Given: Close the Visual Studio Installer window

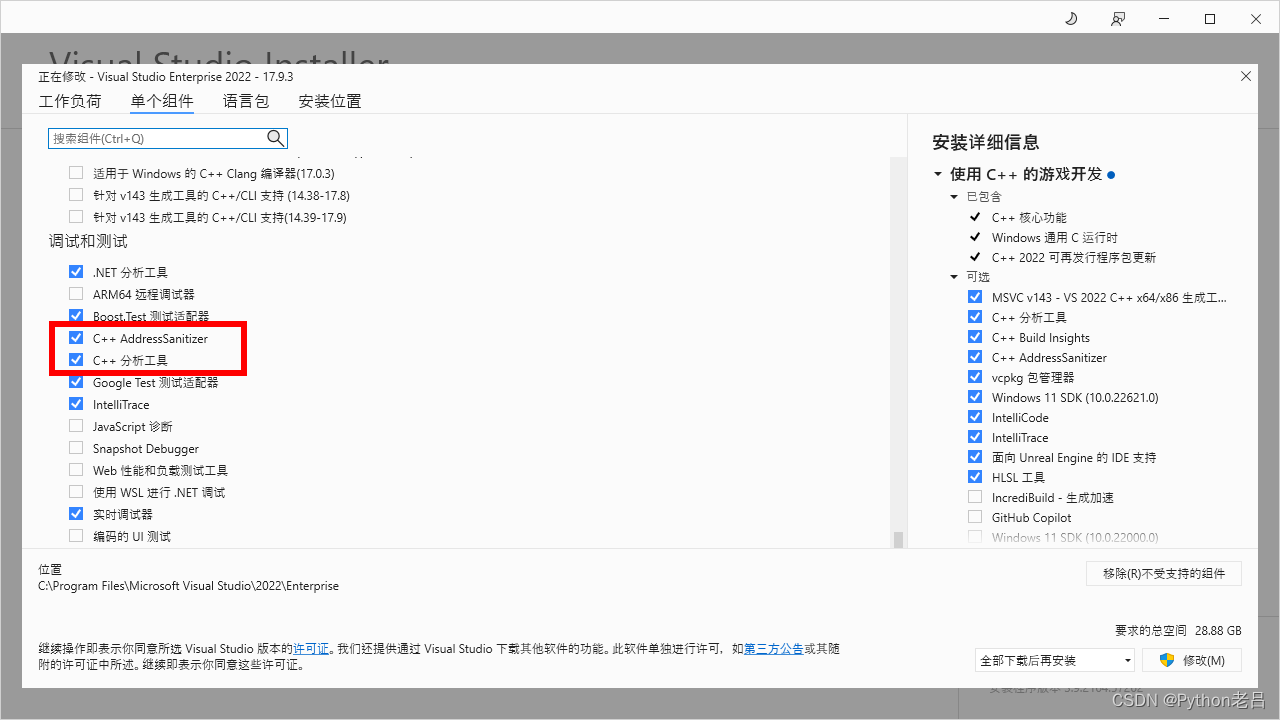Looking at the screenshot, I should click(x=1256, y=19).
